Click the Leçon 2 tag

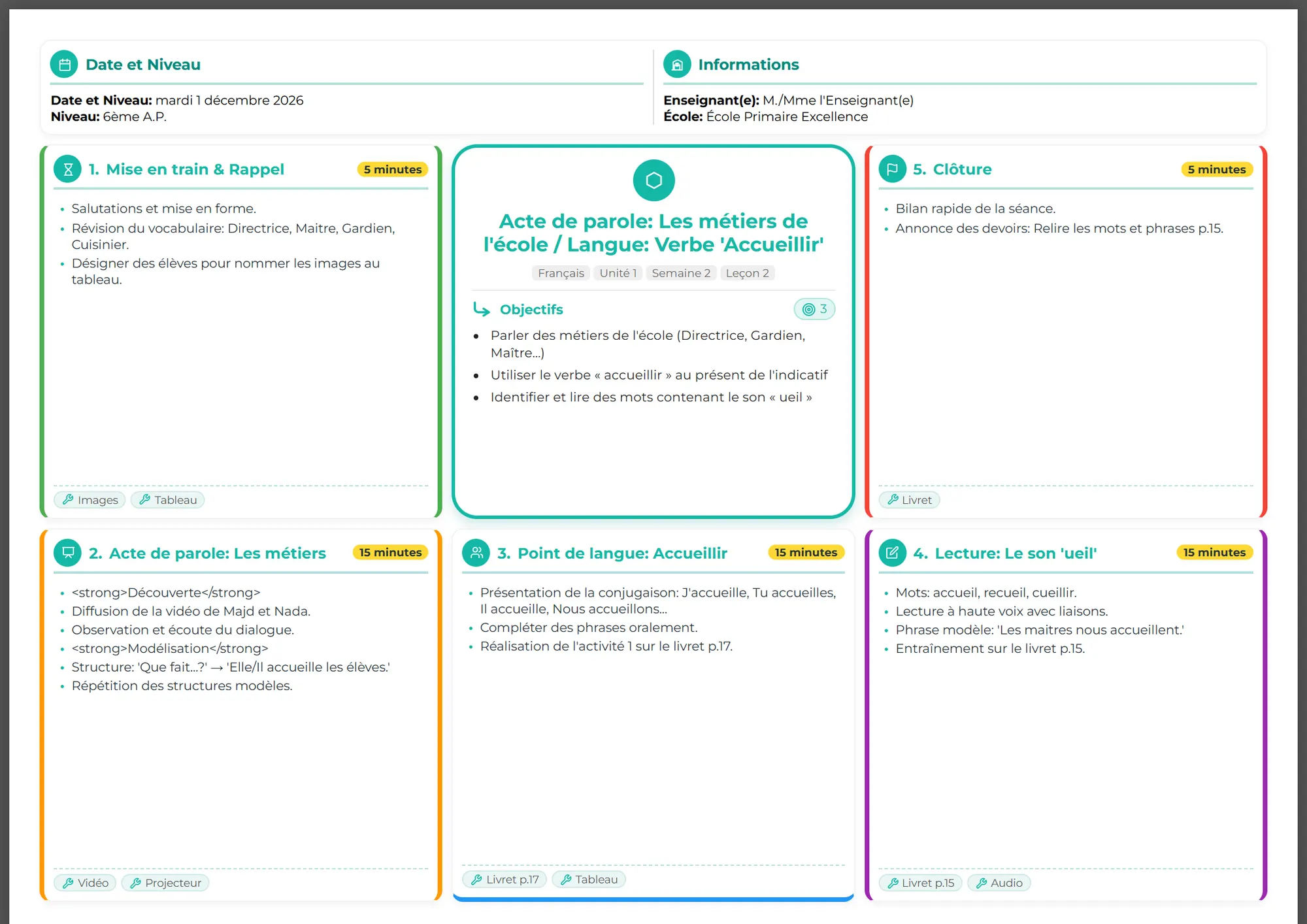click(747, 273)
